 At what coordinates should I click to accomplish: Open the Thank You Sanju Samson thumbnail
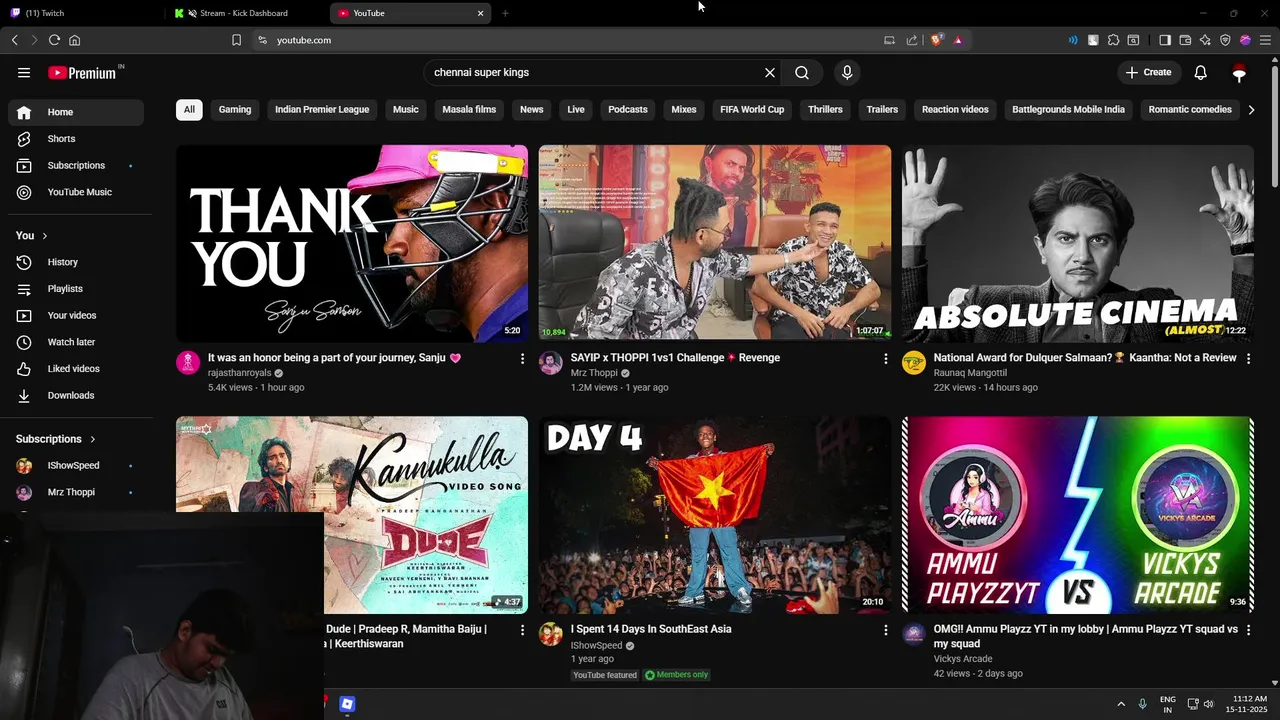point(352,243)
